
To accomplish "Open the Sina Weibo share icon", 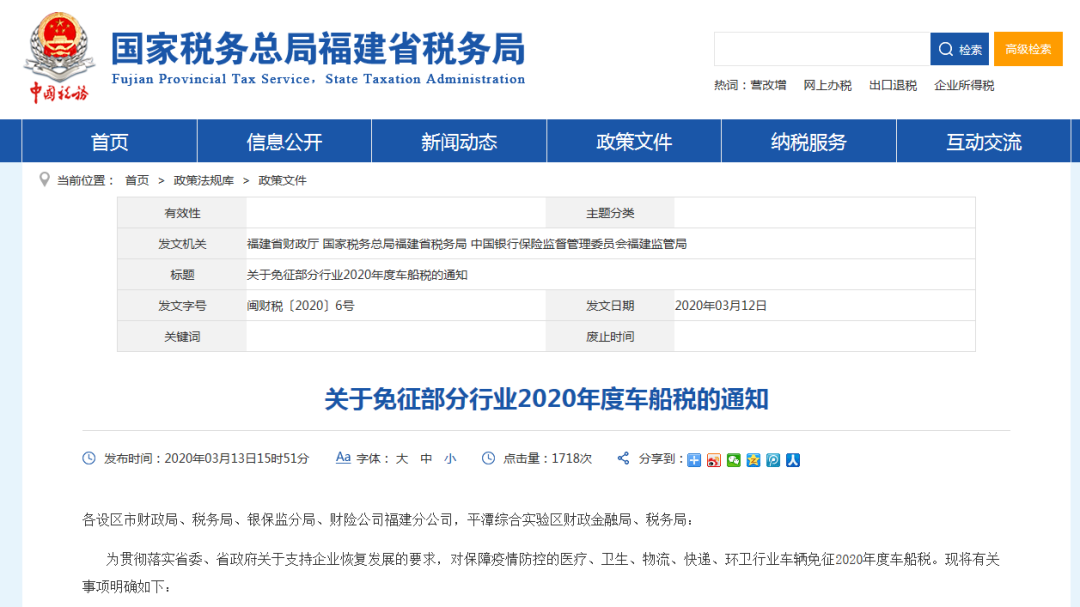I will (713, 460).
